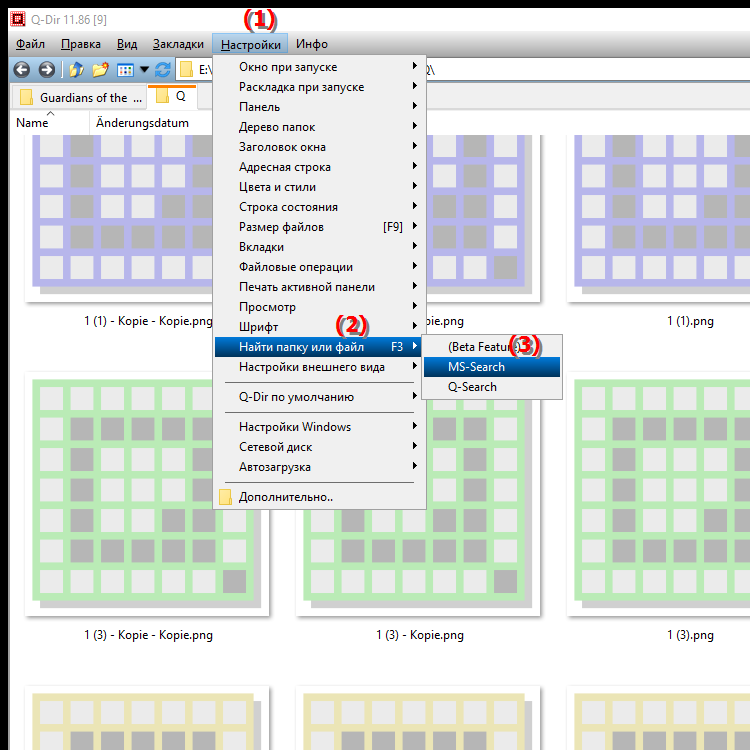Expand the Панель submenu
Screen dimensions: 750x750
coord(319,107)
